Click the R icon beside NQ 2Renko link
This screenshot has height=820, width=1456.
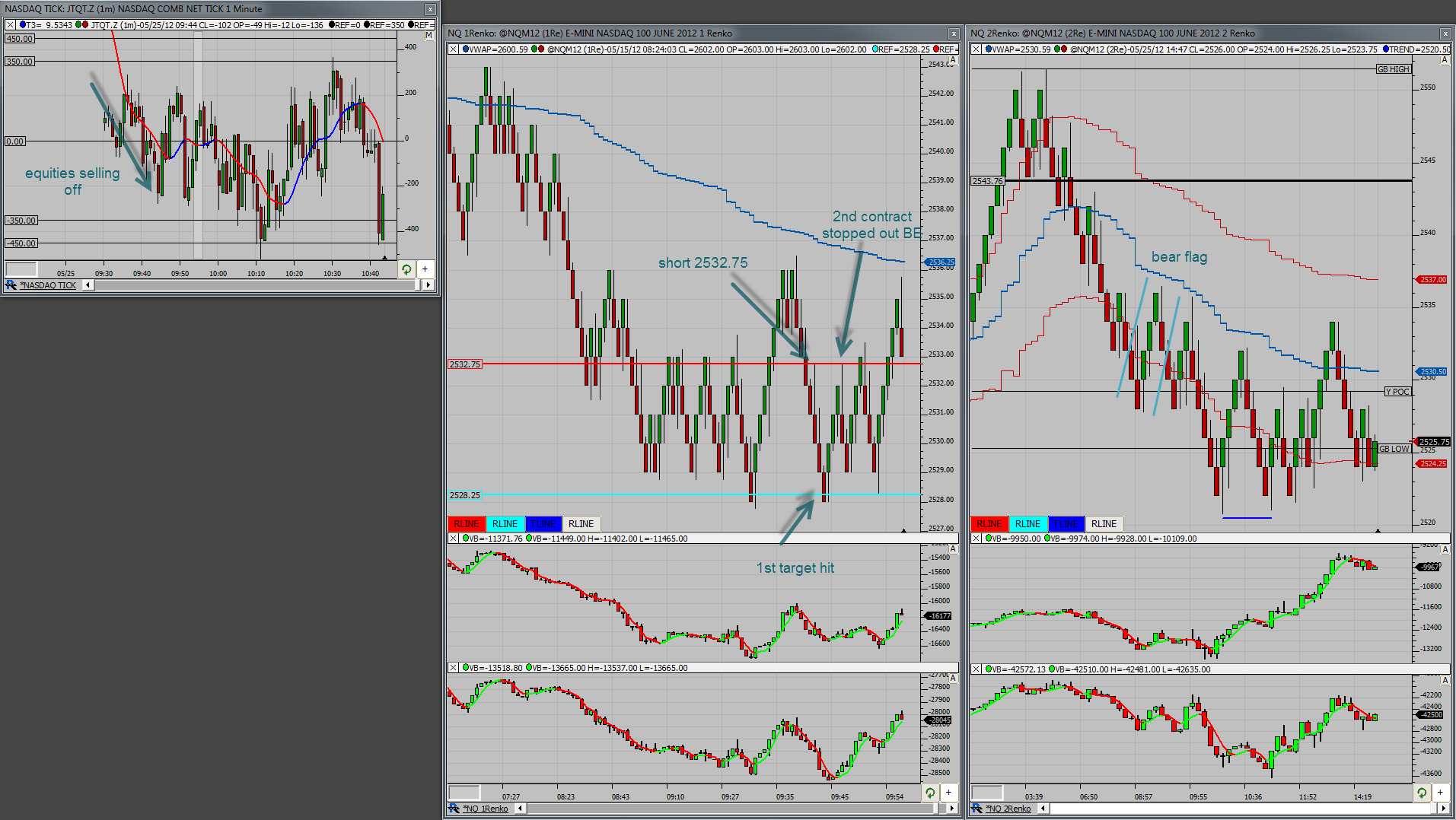coord(977,809)
